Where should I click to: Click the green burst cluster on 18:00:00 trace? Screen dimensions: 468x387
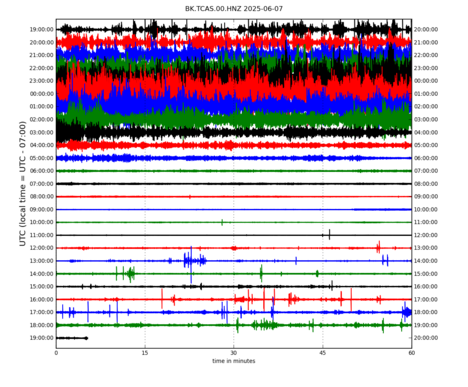point(265,325)
